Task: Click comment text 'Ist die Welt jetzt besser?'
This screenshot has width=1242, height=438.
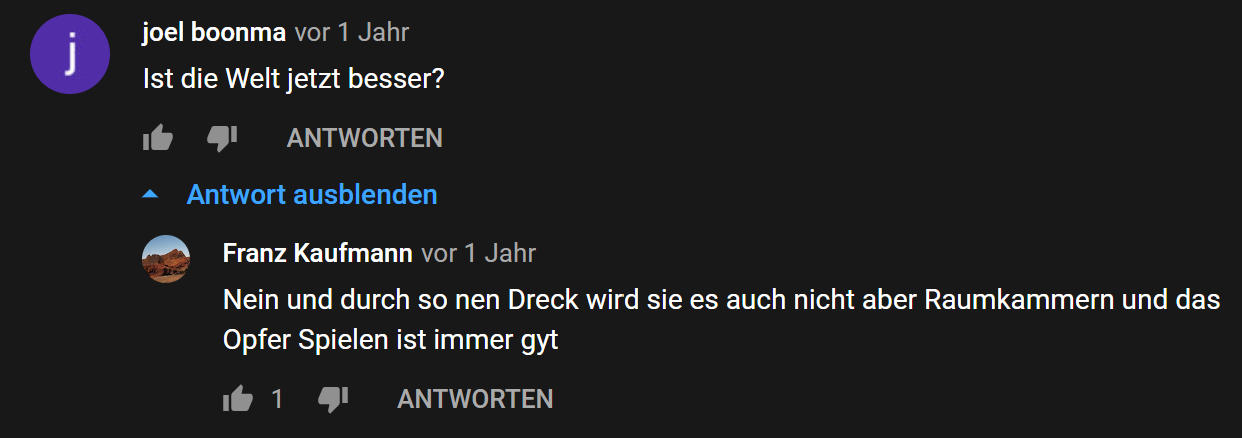Action: point(294,79)
